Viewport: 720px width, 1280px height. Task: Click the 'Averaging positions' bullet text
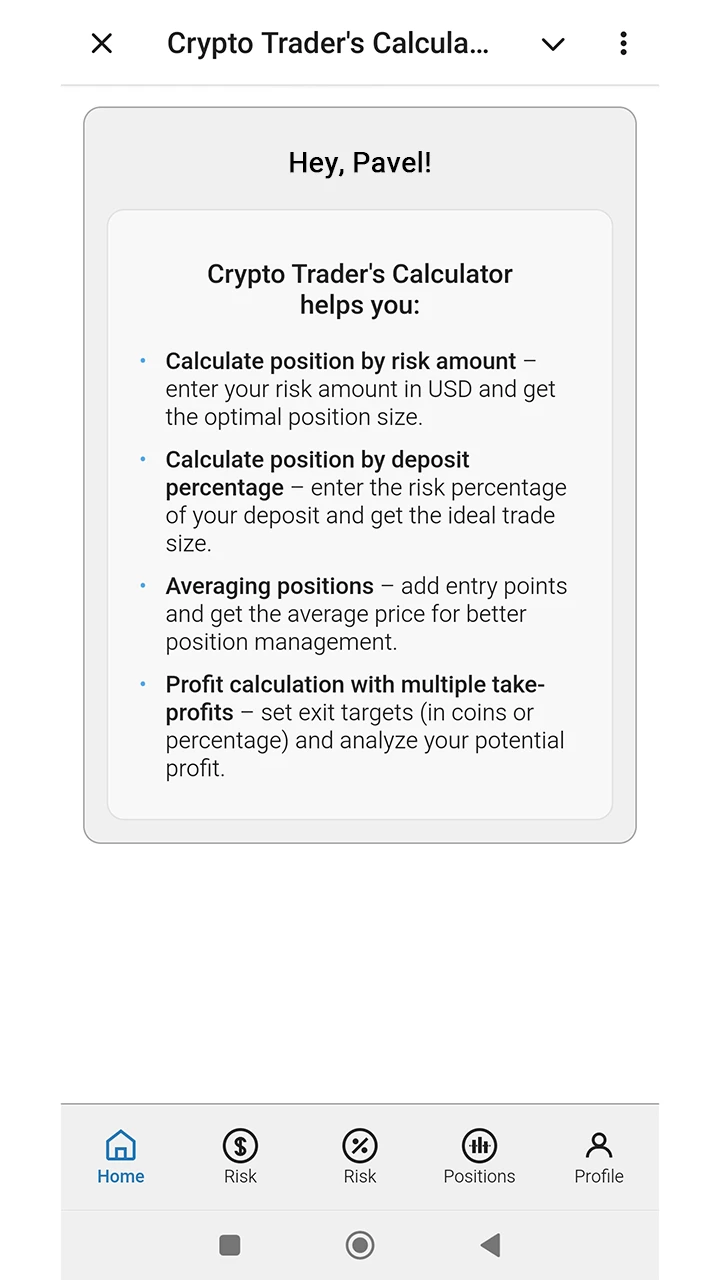(x=270, y=586)
